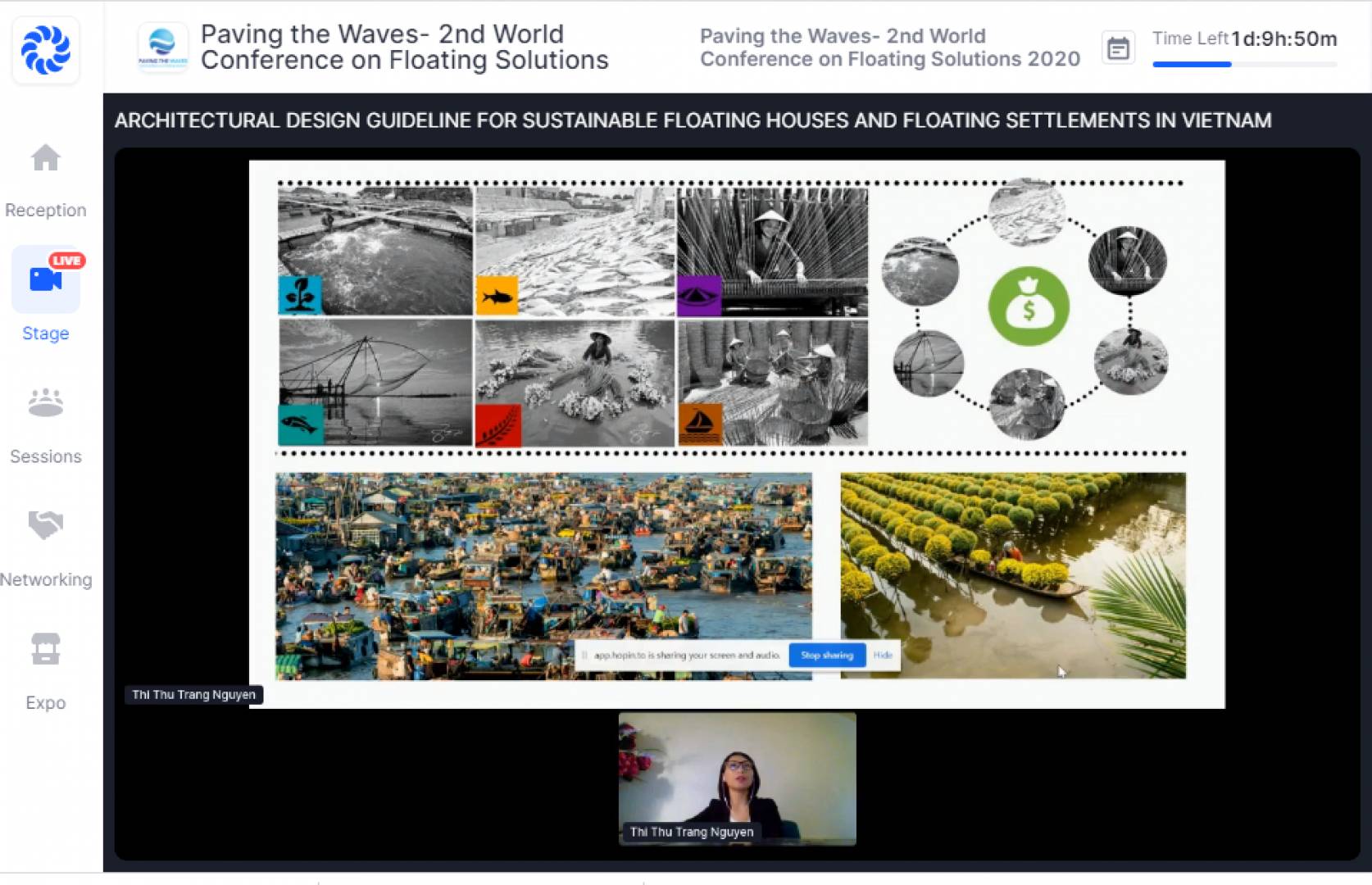The image size is (1372, 885).
Task: Click the orange fish icon tile
Action: (497, 296)
